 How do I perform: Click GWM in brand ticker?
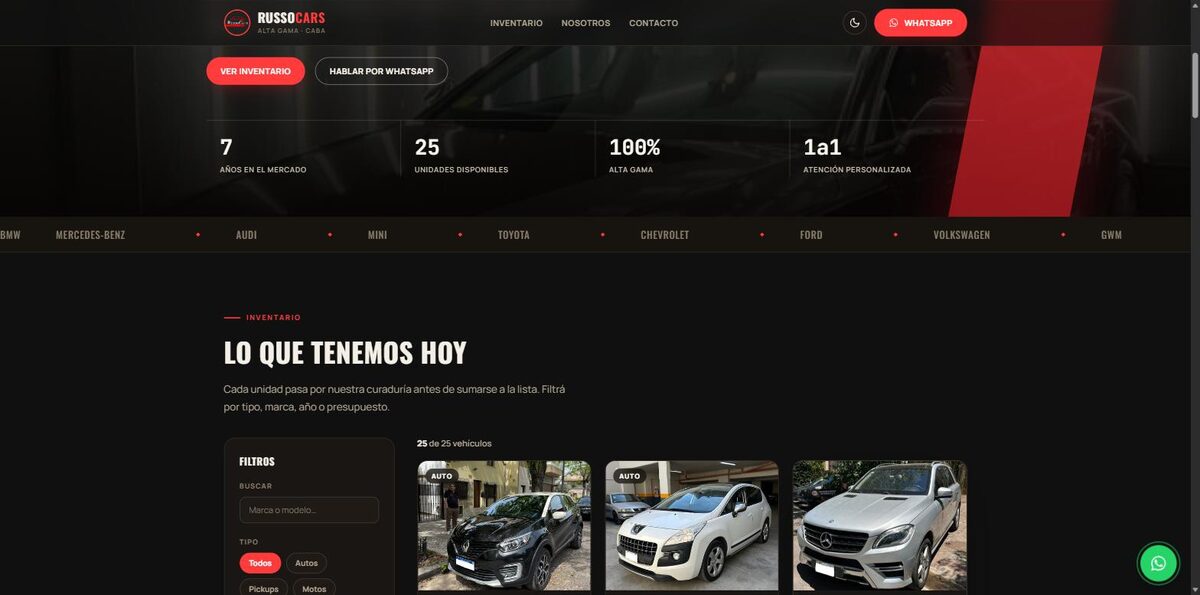(1111, 235)
